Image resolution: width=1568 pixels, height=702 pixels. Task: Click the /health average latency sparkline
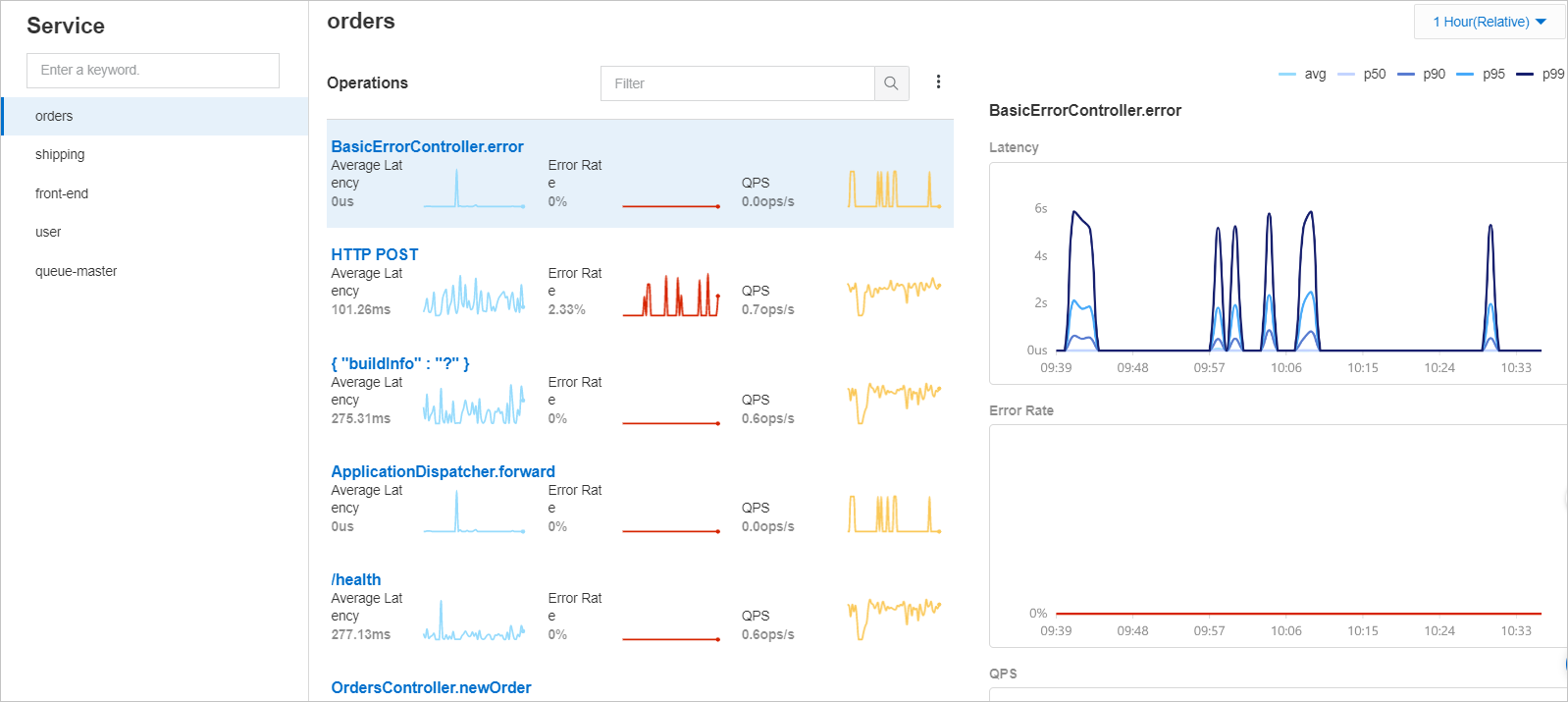475,621
